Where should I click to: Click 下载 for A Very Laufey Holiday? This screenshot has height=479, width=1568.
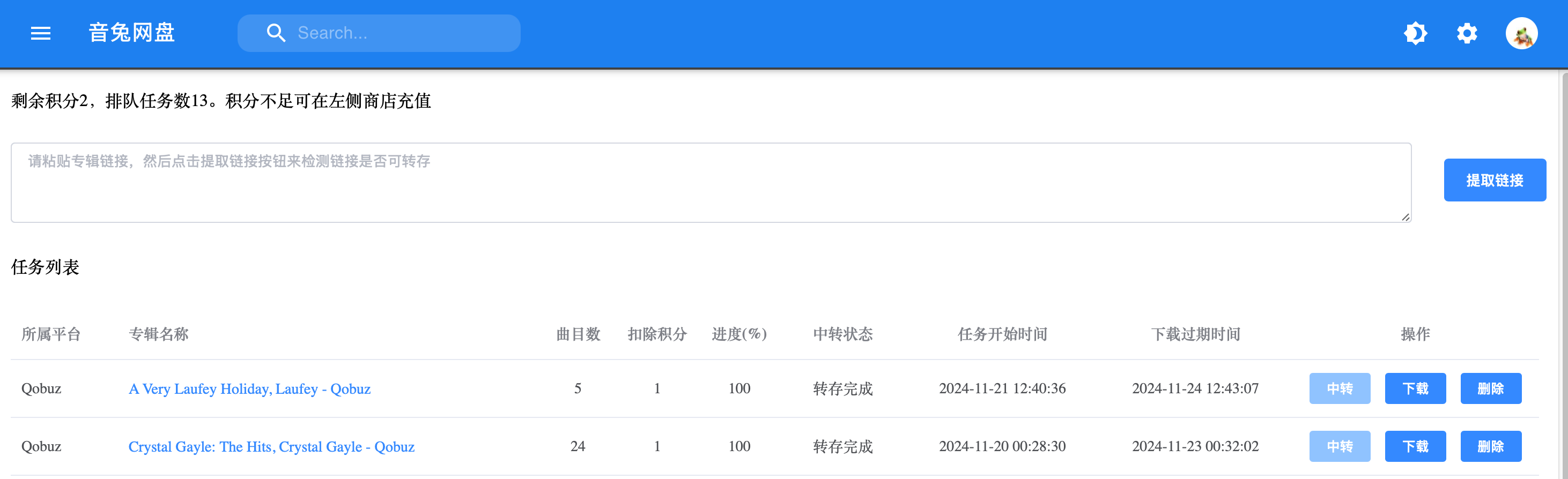tap(1415, 388)
